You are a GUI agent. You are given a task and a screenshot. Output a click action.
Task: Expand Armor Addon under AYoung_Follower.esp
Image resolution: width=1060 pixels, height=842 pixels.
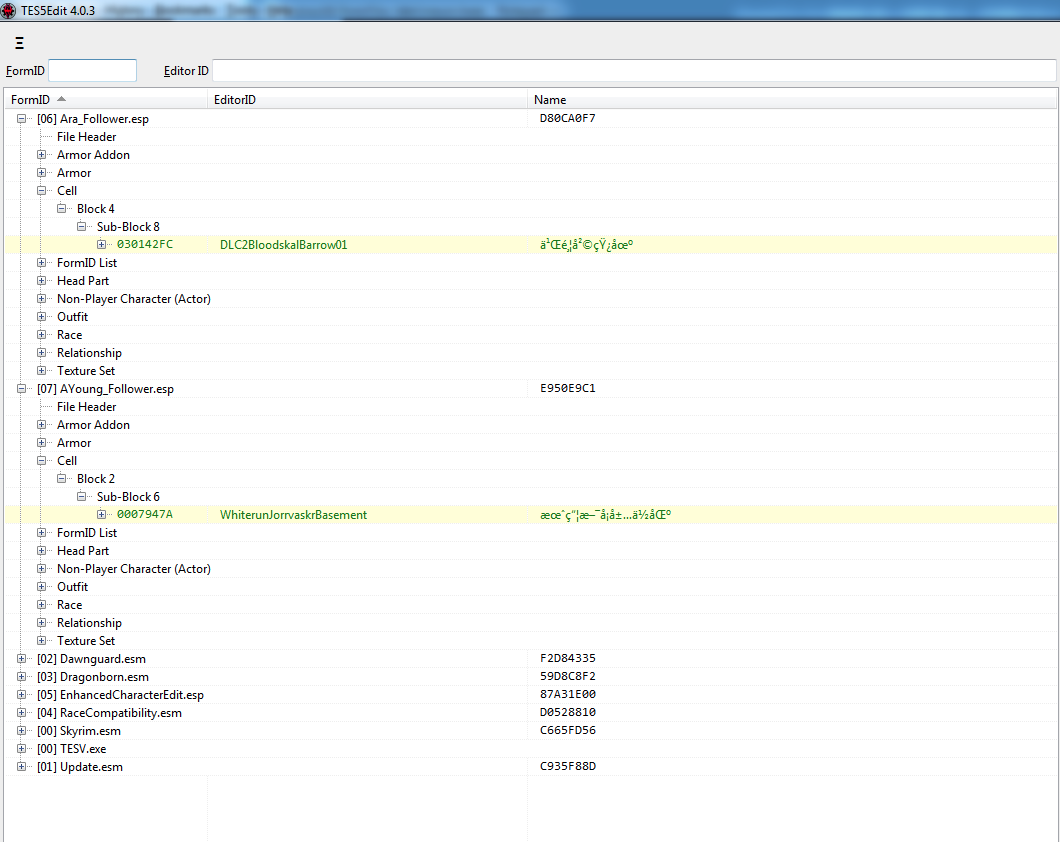tap(41, 424)
